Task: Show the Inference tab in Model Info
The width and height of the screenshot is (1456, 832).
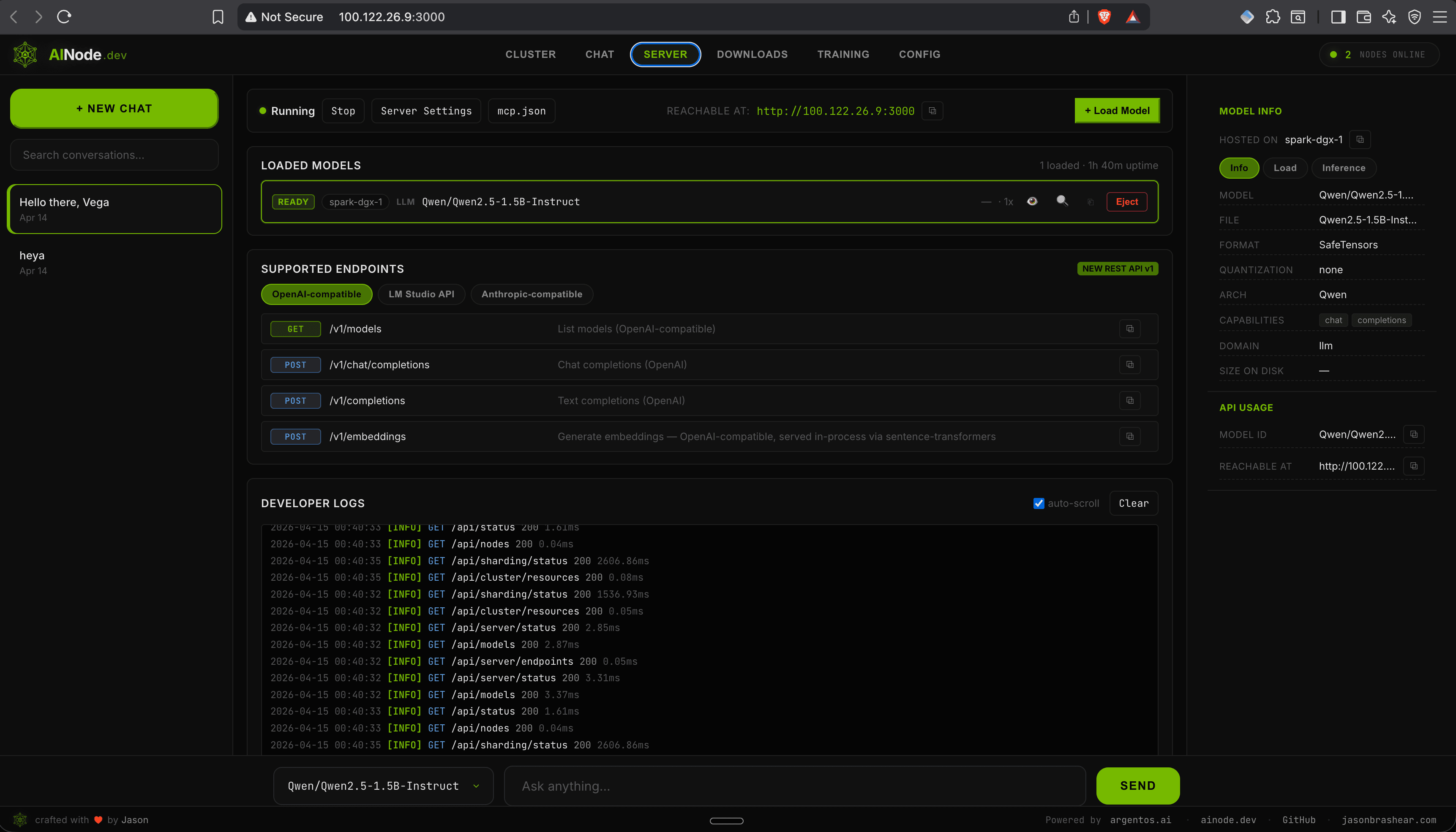Action: pos(1343,168)
